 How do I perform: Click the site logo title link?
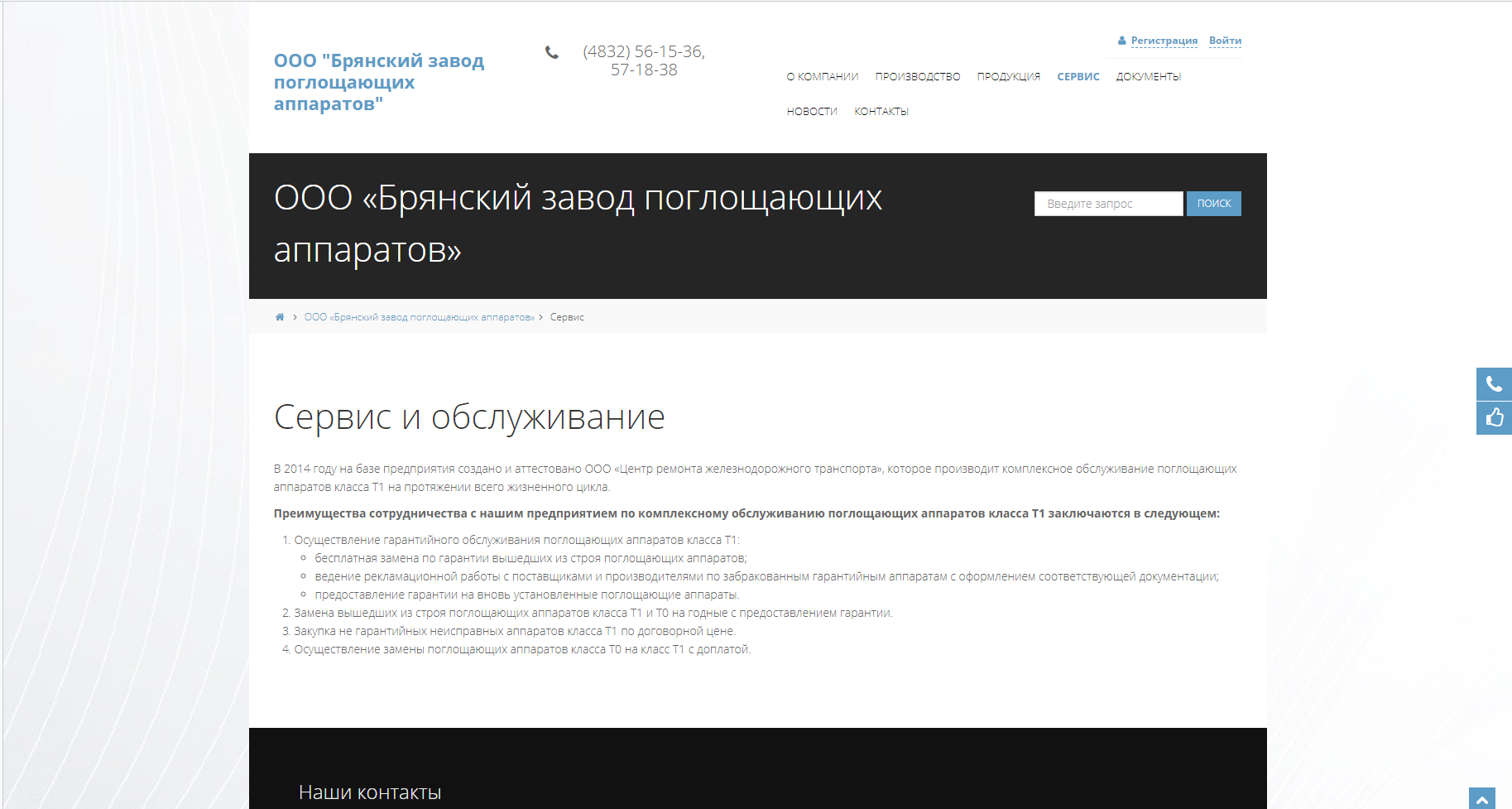(x=379, y=82)
